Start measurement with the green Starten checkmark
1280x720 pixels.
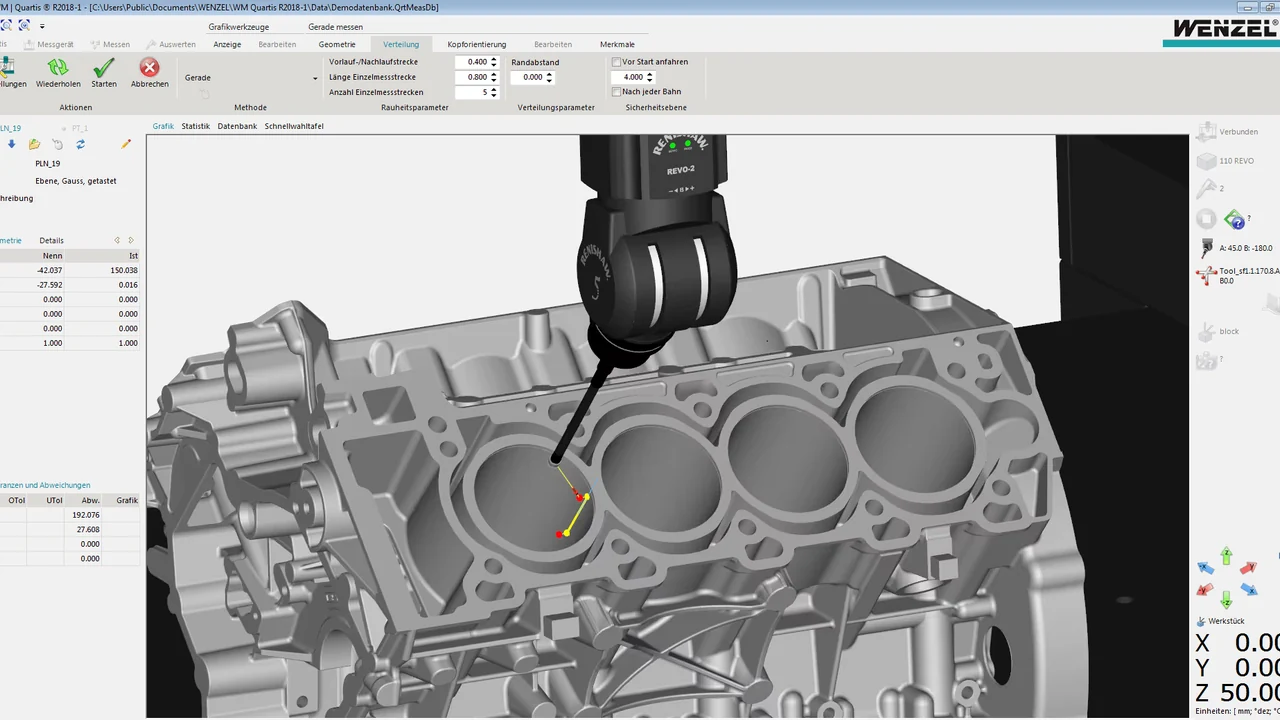pyautogui.click(x=104, y=68)
